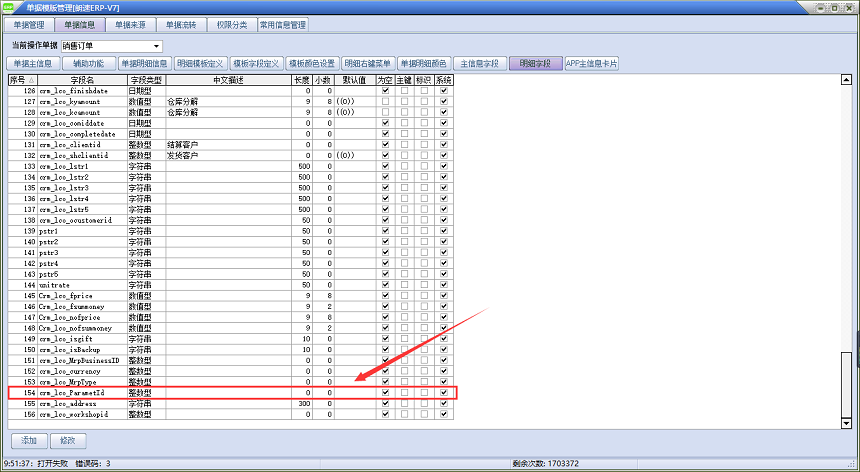Click the 单据主信息 button
This screenshot has height=472, width=860.
coord(32,63)
